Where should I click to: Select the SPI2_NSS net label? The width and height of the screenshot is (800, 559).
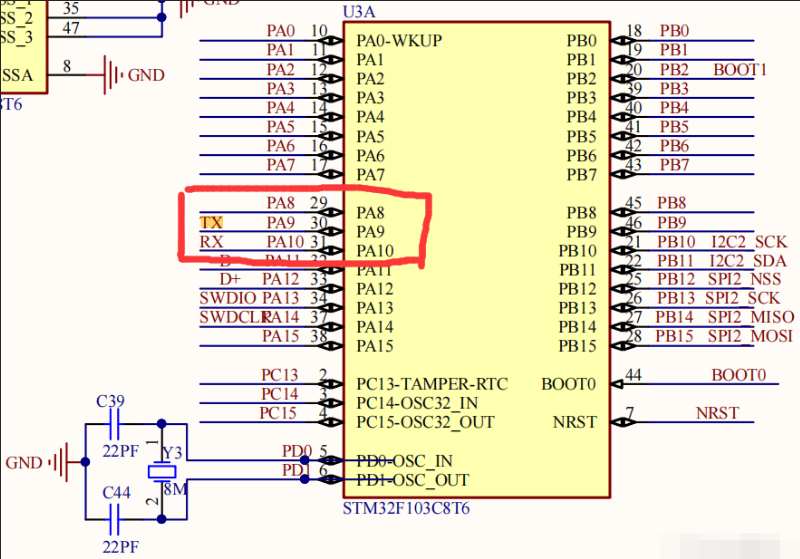(x=744, y=279)
